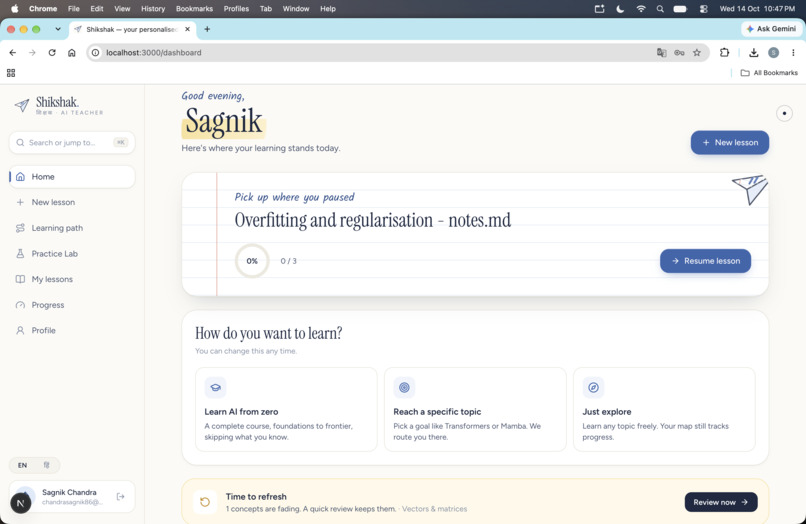This screenshot has height=524, width=806.
Task: Click the battery status icon
Action: click(x=680, y=9)
